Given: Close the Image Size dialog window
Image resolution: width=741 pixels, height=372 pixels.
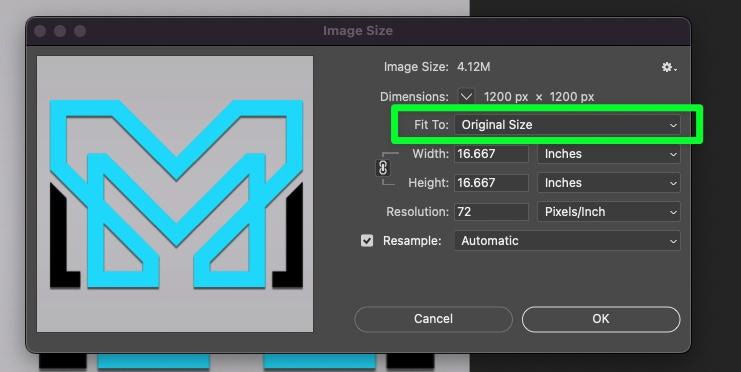Looking at the screenshot, I should tap(40, 31).
